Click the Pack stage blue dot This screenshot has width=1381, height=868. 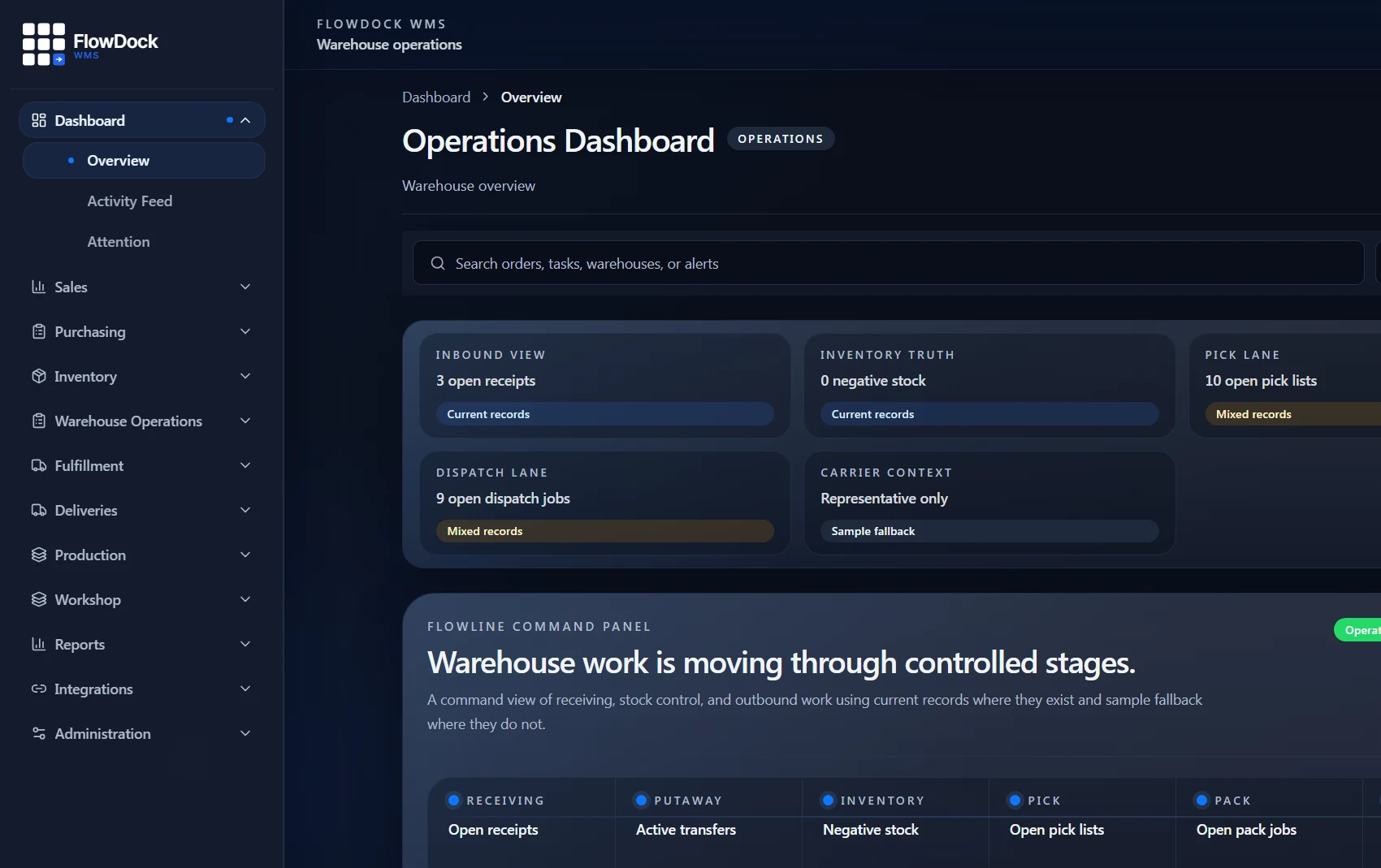[1201, 800]
